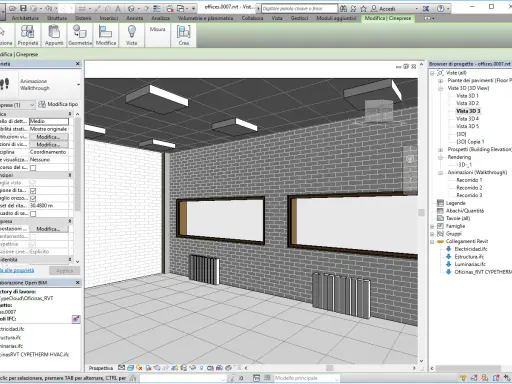Click the ViewCube in the 3D view

point(379,110)
